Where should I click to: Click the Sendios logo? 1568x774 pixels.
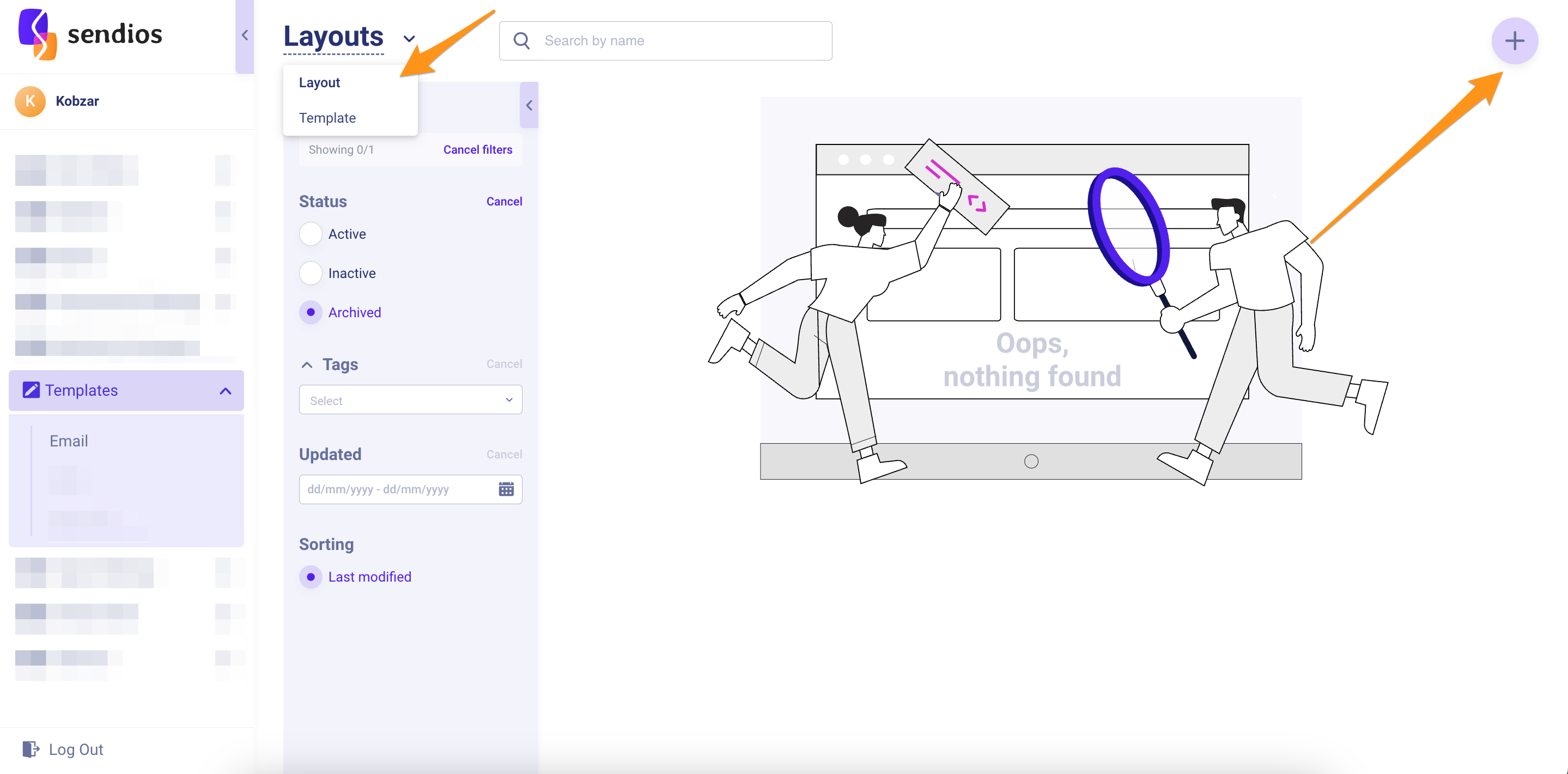(38, 34)
